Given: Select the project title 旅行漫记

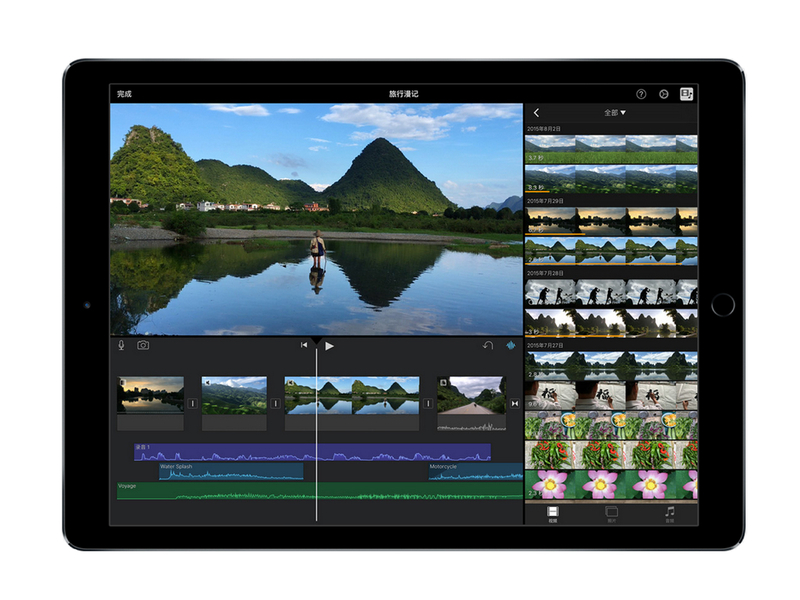Looking at the screenshot, I should [404, 94].
